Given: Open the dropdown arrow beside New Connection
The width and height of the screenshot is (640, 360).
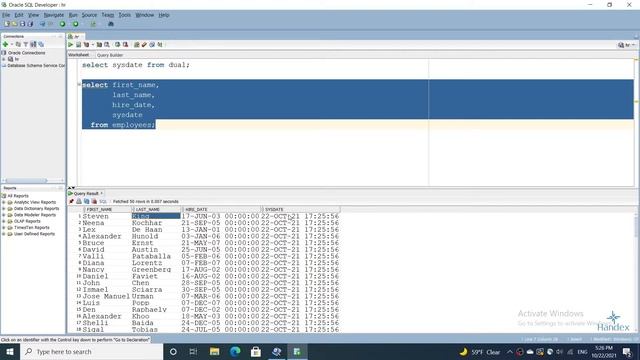Looking at the screenshot, I should pyautogui.click(x=12, y=44).
